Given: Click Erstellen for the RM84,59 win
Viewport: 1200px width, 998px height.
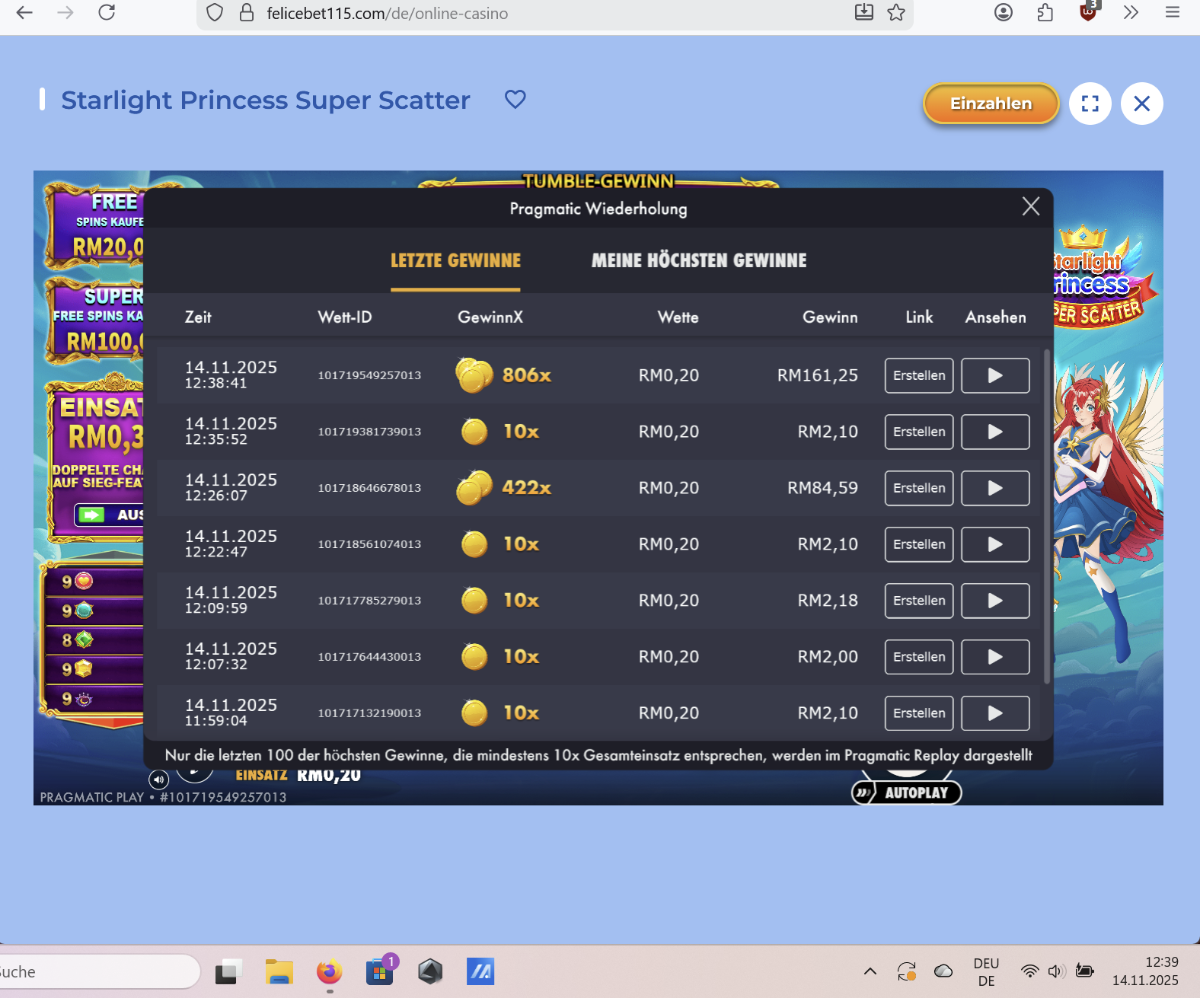Looking at the screenshot, I should tap(919, 488).
